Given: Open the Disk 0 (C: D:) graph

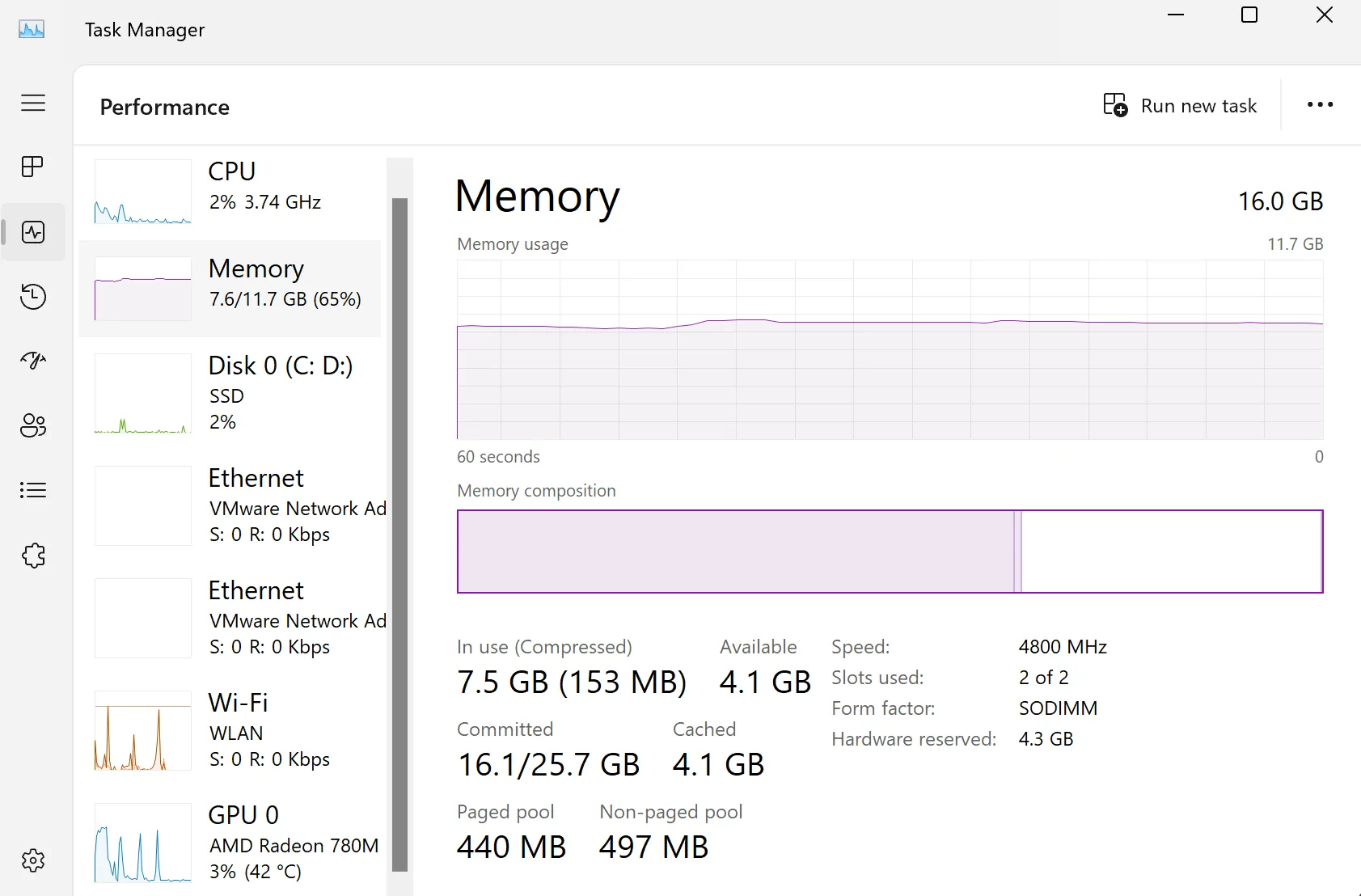Looking at the screenshot, I should tap(230, 393).
